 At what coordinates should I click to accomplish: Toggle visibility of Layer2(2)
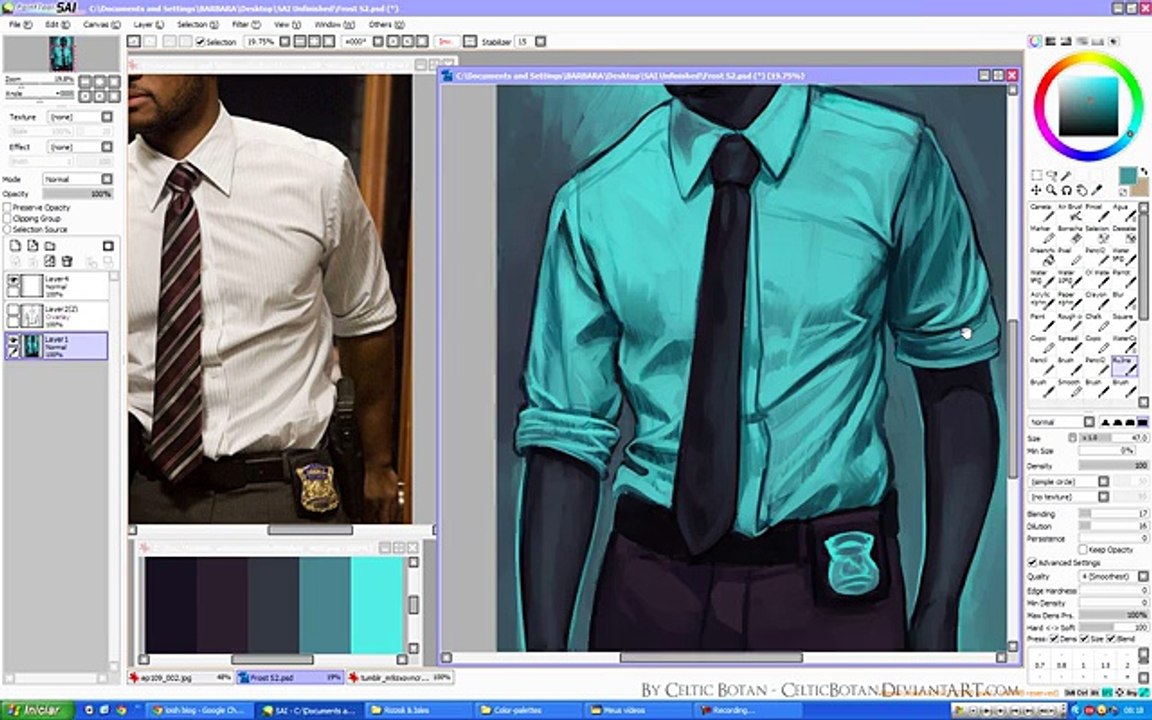(x=12, y=310)
